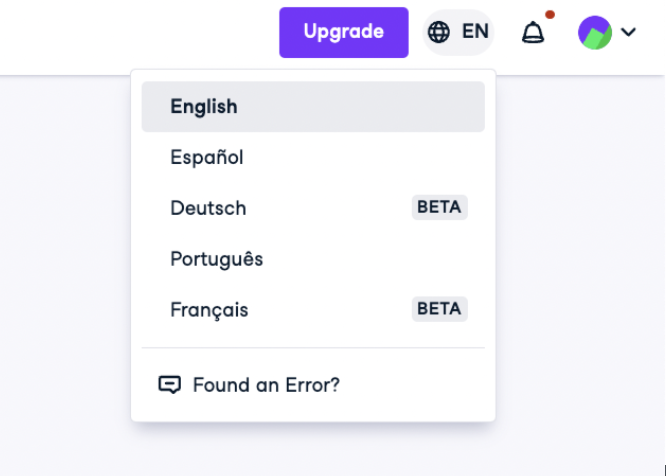Click the green shape inside the avatar

[598, 38]
